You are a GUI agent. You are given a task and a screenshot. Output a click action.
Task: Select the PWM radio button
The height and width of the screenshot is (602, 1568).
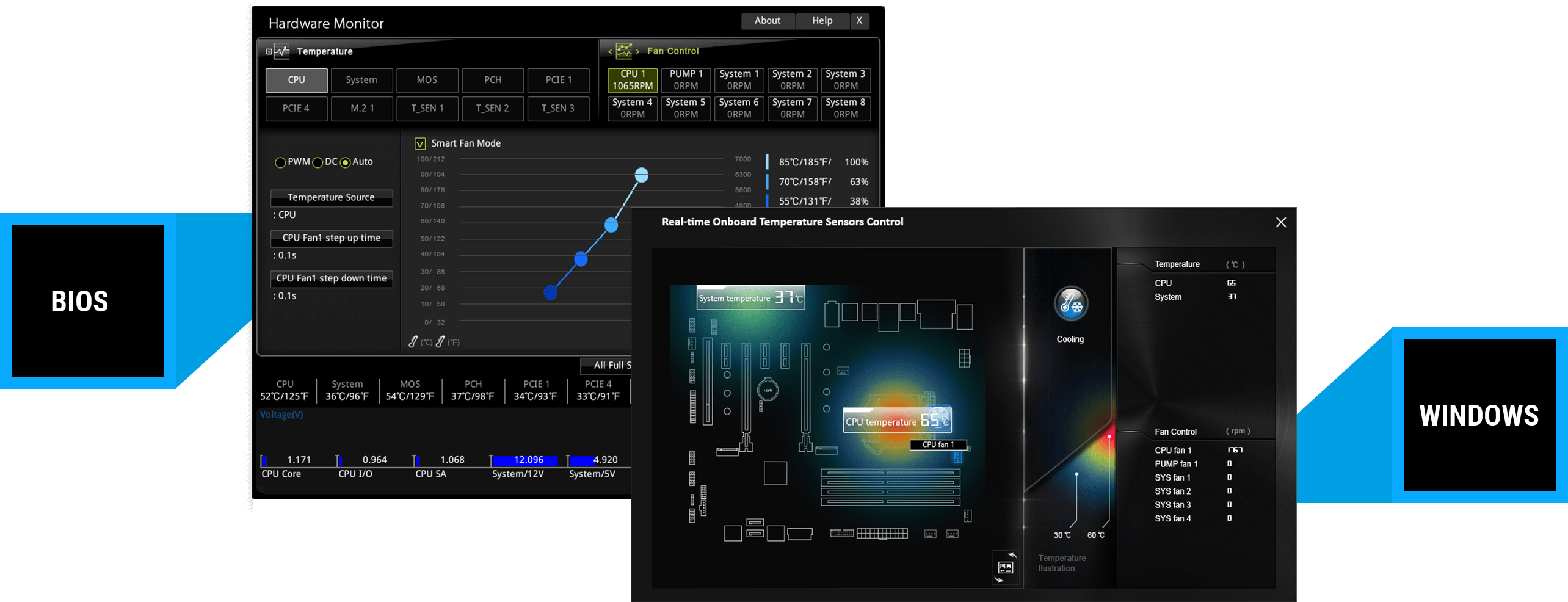click(280, 162)
